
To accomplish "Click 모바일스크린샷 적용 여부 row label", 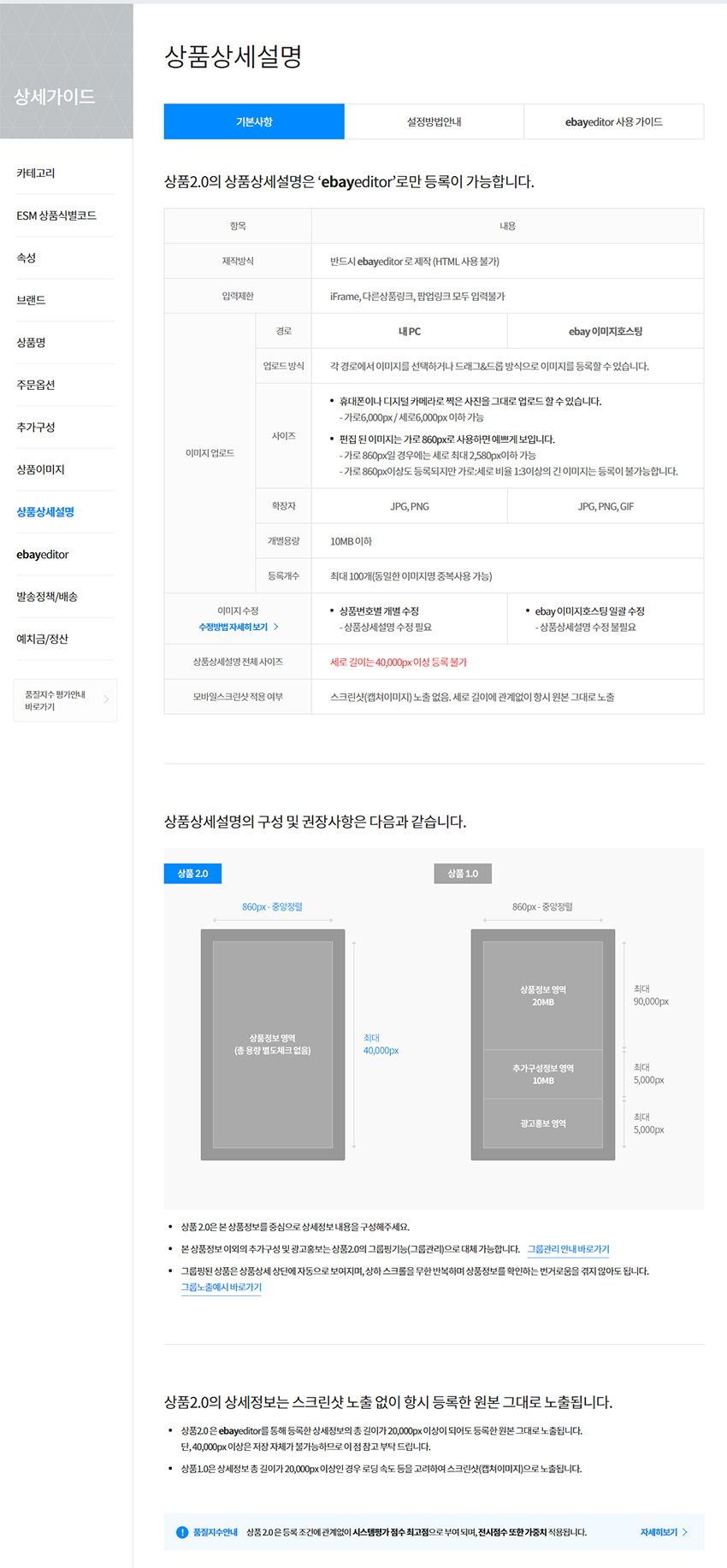I will tap(238, 697).
